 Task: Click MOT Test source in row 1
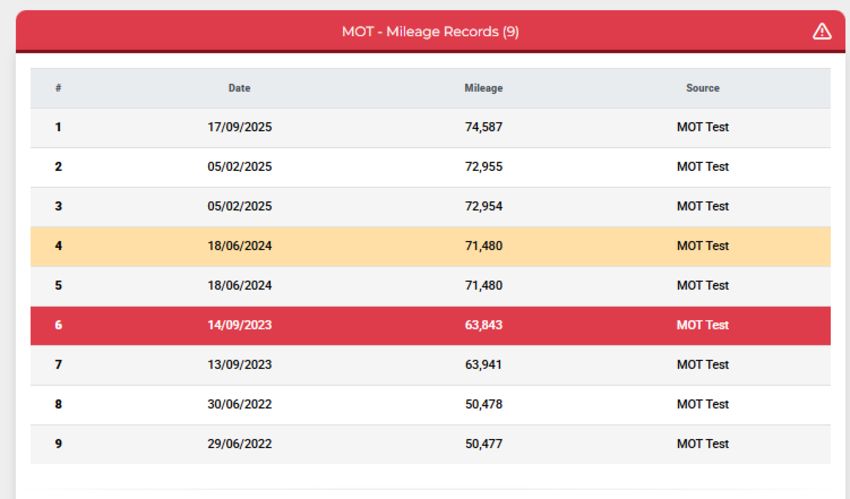[703, 127]
